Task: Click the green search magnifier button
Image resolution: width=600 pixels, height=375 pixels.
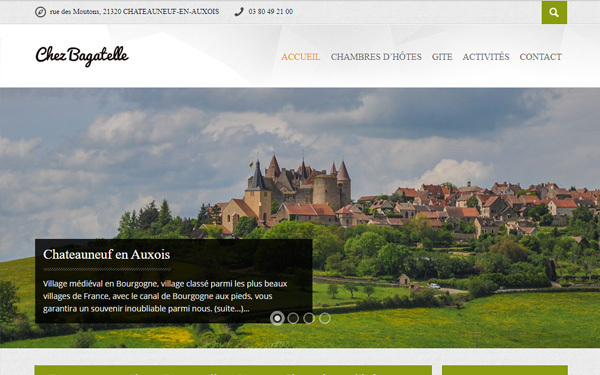Action: click(554, 12)
